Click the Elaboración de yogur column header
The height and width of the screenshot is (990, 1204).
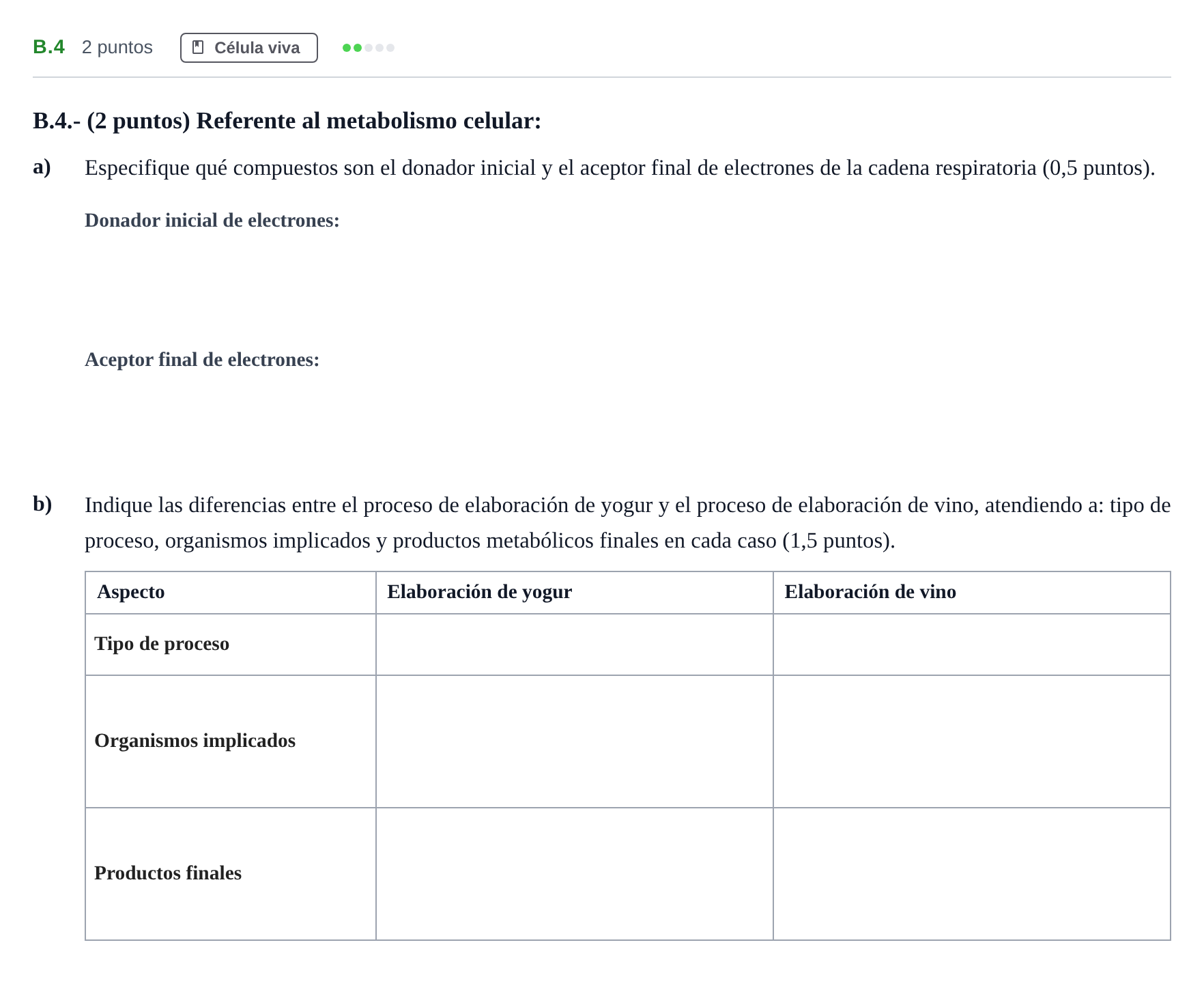pyautogui.click(x=480, y=592)
